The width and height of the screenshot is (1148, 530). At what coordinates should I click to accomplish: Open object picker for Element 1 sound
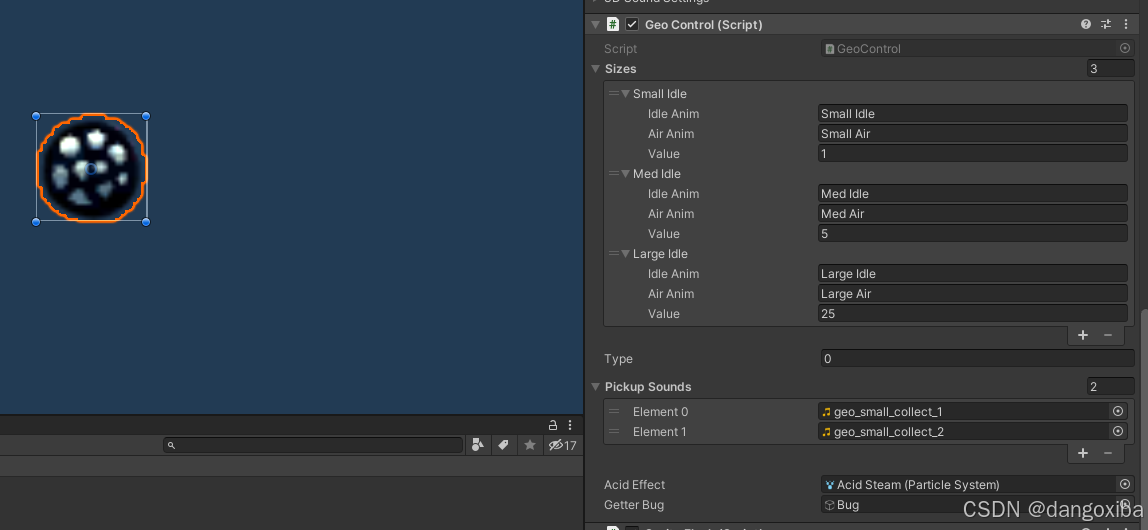1118,431
